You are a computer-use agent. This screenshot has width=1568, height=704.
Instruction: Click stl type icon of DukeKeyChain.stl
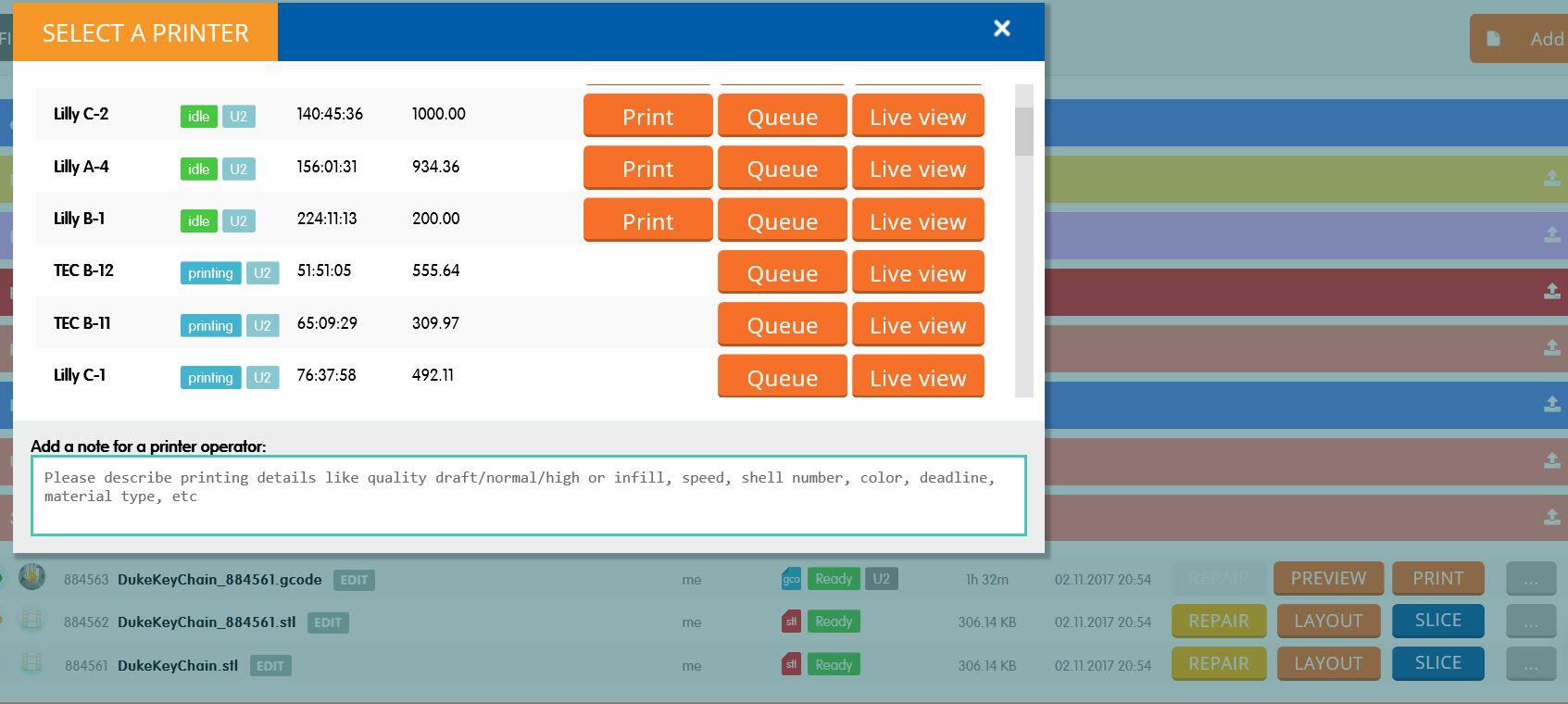[x=791, y=664]
